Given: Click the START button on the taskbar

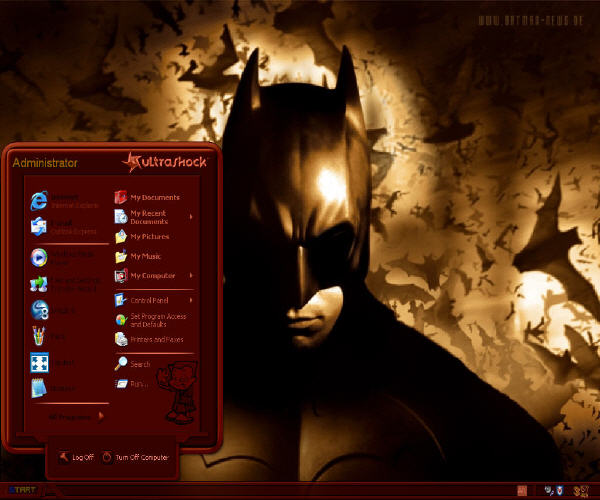Looking at the screenshot, I should click(x=23, y=490).
